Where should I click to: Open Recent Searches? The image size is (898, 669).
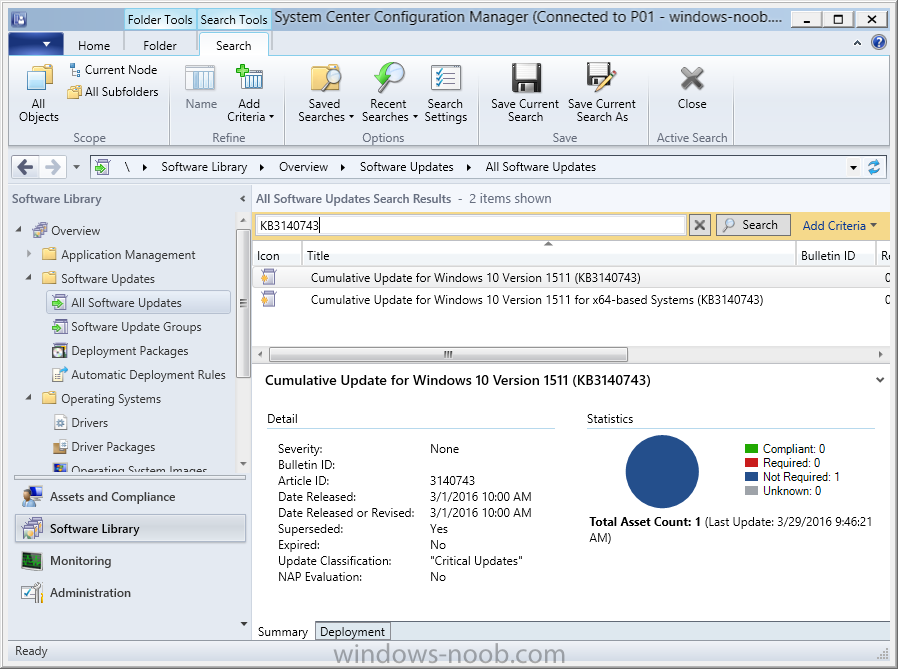[x=389, y=93]
